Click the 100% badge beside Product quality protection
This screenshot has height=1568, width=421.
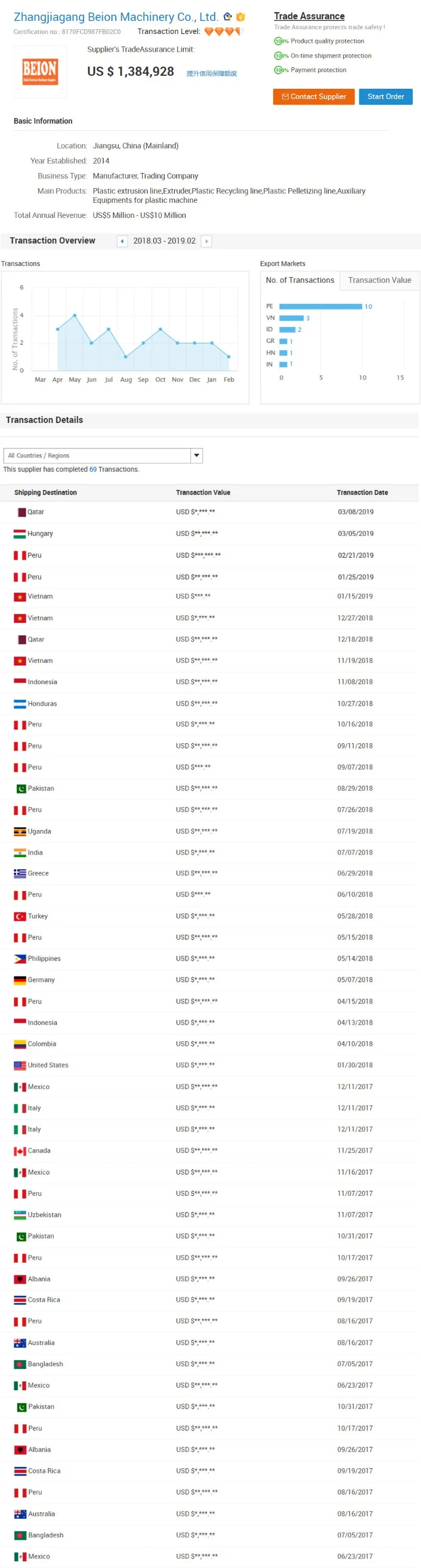coord(281,41)
